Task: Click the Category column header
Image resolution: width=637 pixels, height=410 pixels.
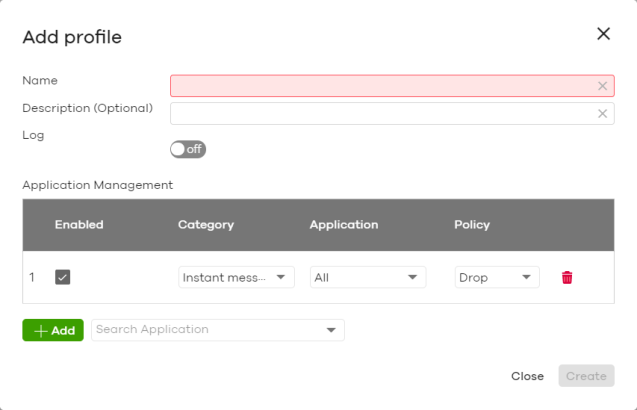Action: pos(205,225)
